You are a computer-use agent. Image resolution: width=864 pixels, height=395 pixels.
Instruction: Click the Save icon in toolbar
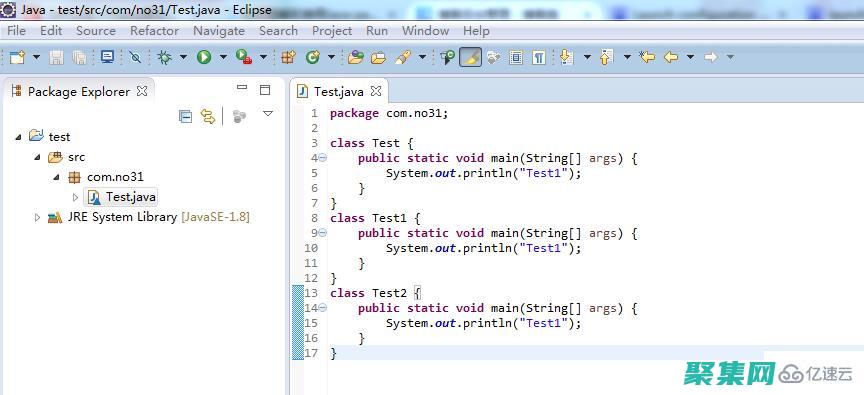point(56,57)
